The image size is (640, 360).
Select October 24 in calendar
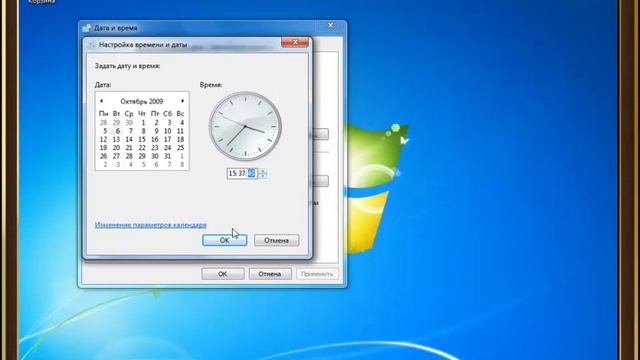167,148
